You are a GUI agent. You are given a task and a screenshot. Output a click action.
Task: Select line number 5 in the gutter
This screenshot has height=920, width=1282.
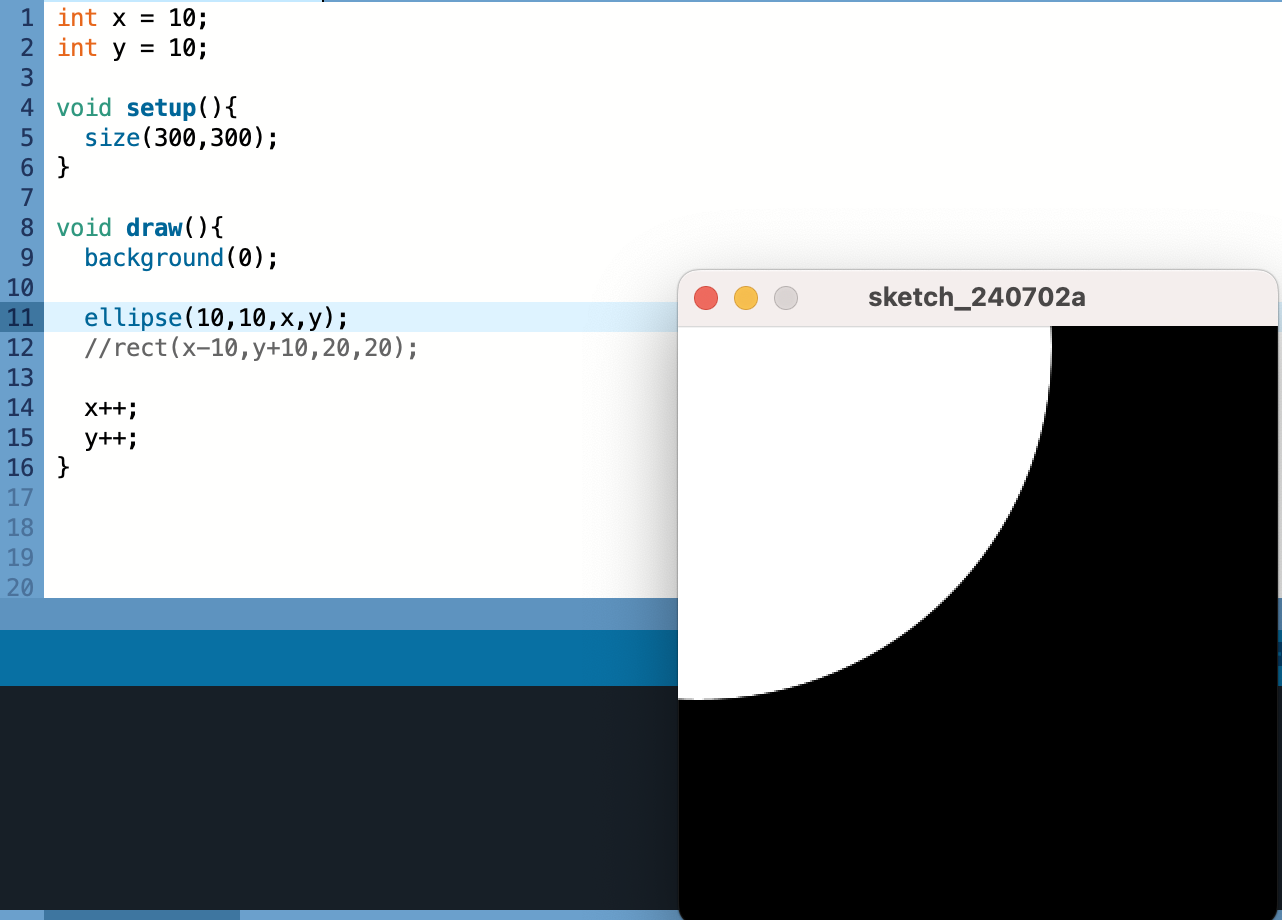click(26, 138)
